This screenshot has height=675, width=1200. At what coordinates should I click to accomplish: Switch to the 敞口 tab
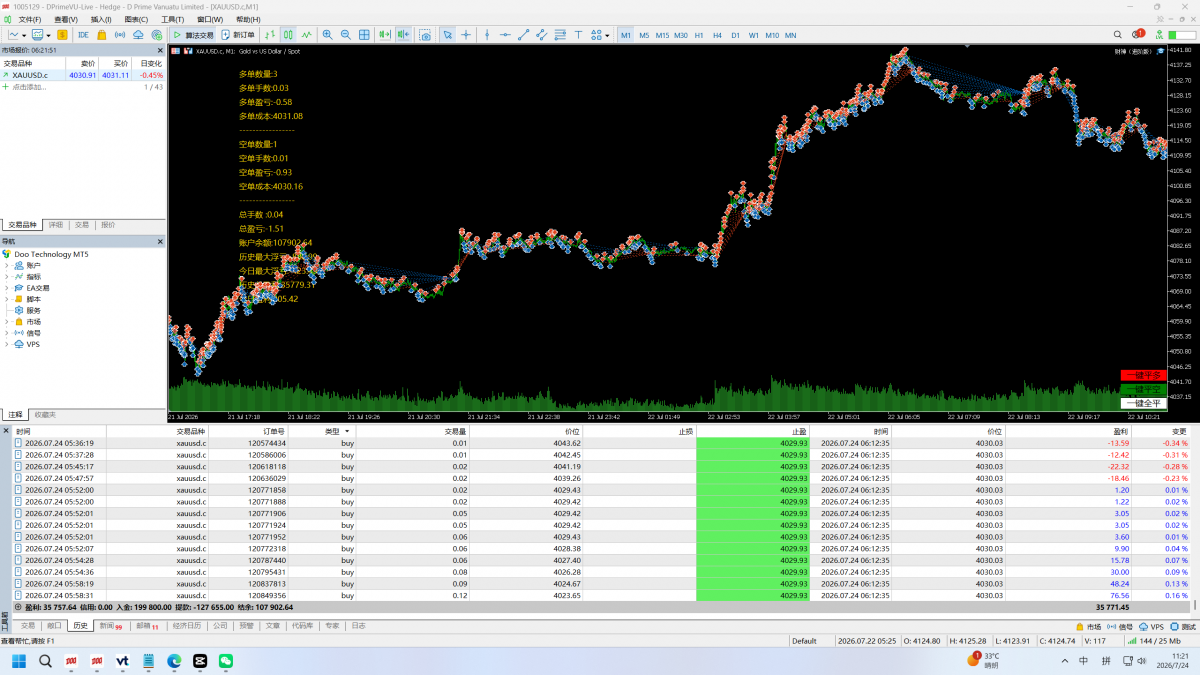(x=54, y=625)
